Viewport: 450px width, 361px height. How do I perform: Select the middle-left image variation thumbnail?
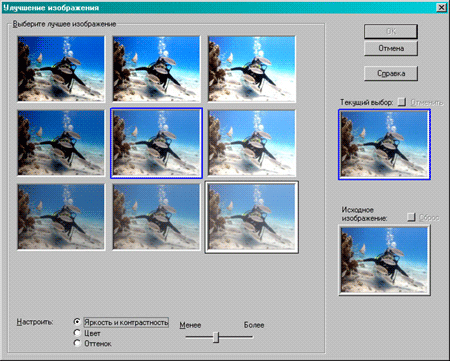tap(61, 143)
